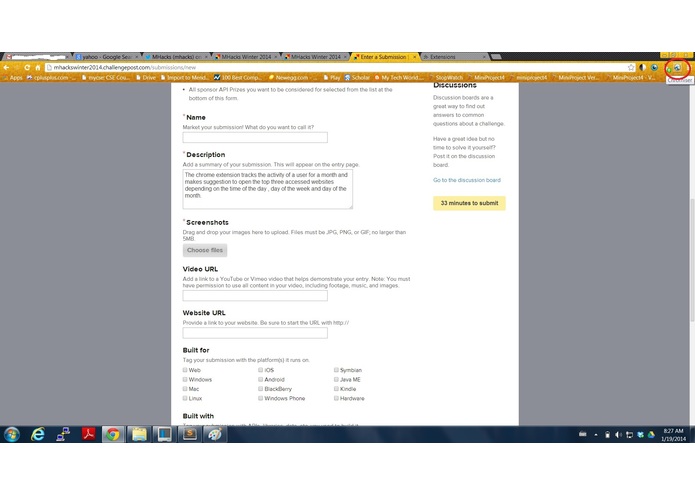Reload the page with the refresh icon
Screen dimensions: 695x494
point(27,67)
